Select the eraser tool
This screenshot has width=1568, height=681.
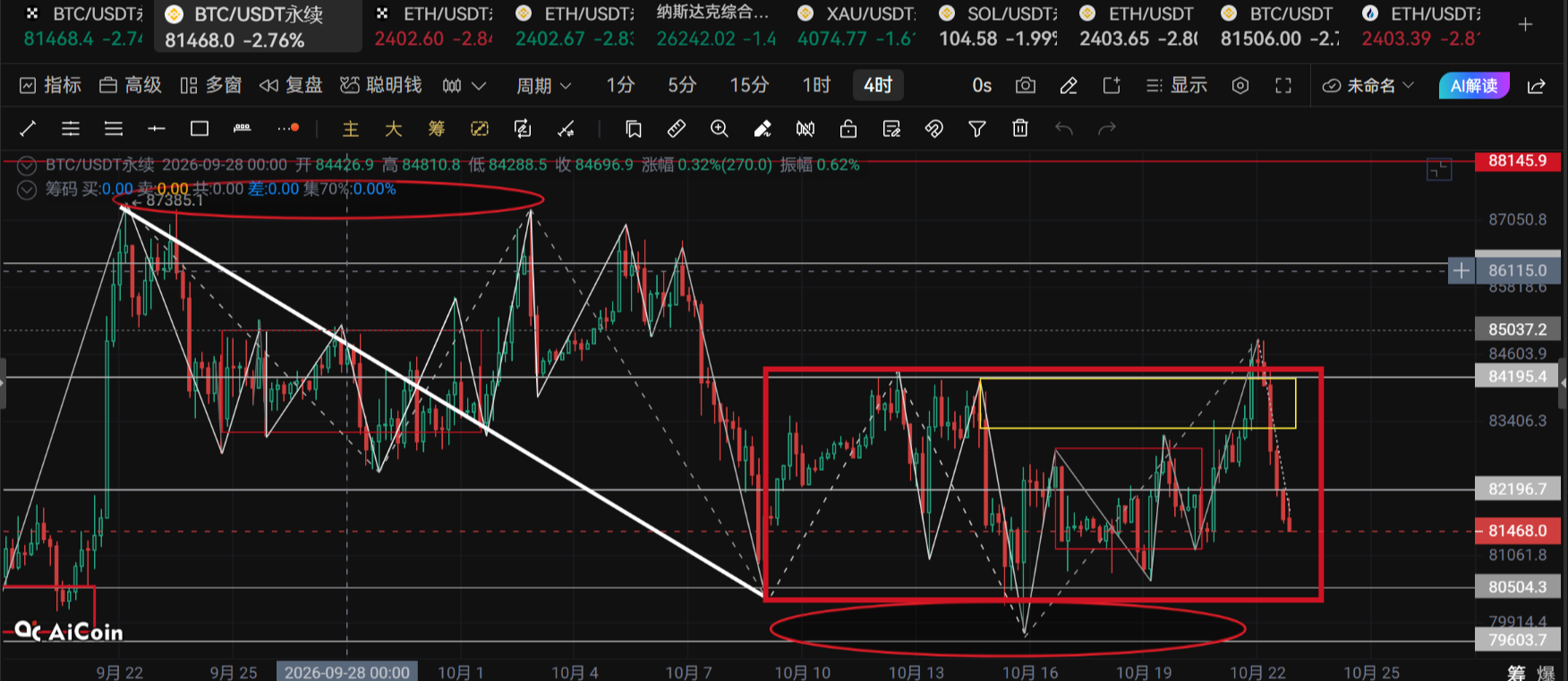763,129
